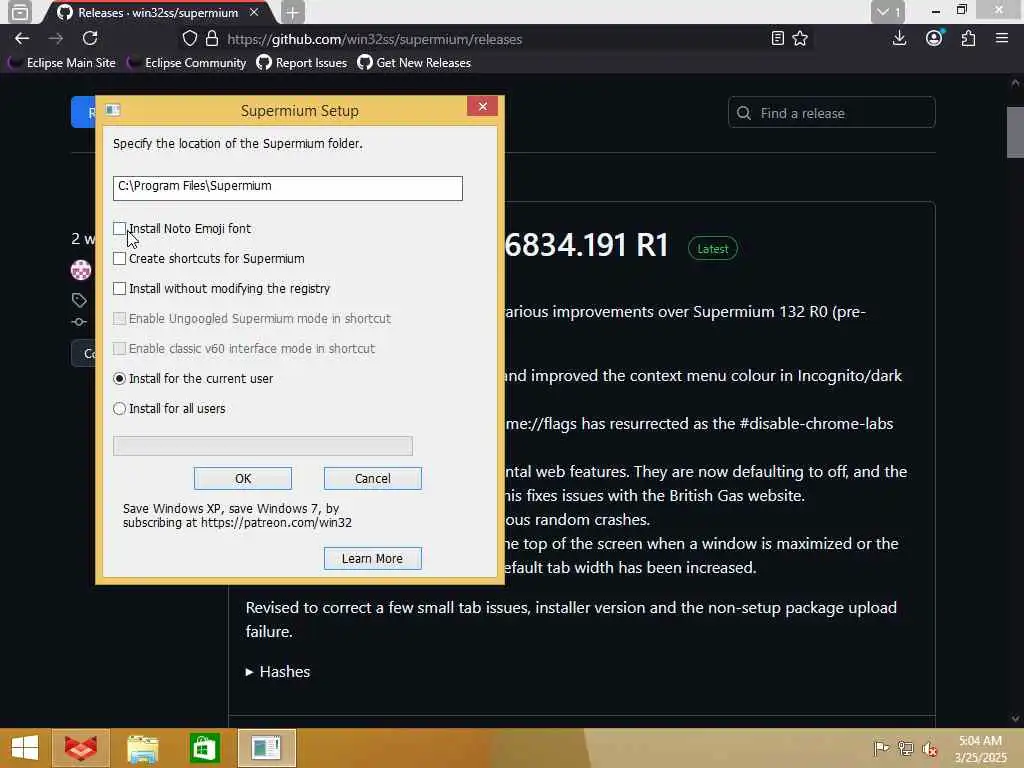Edit the Supermium folder location field

[x=287, y=187]
